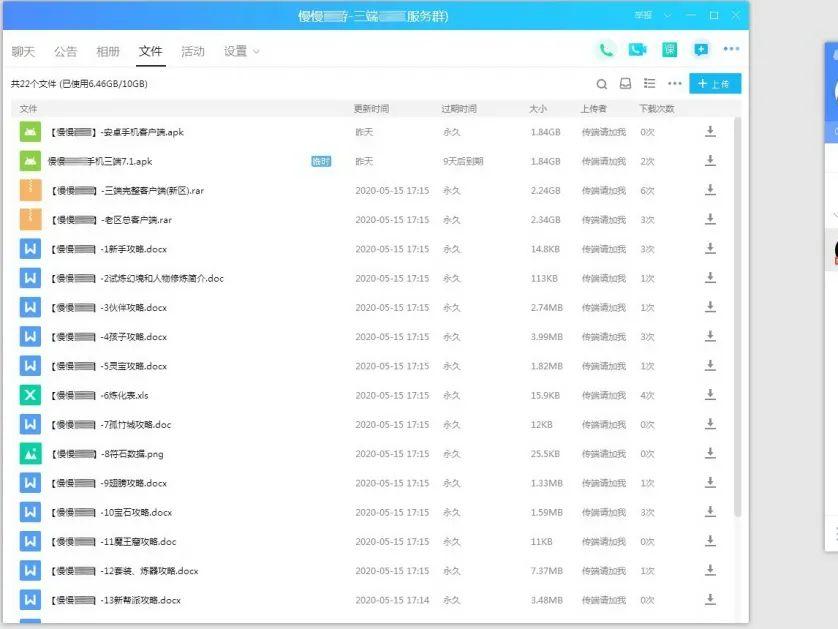Click the file list vertical scrollbar
838x629 pixels.
(738, 300)
